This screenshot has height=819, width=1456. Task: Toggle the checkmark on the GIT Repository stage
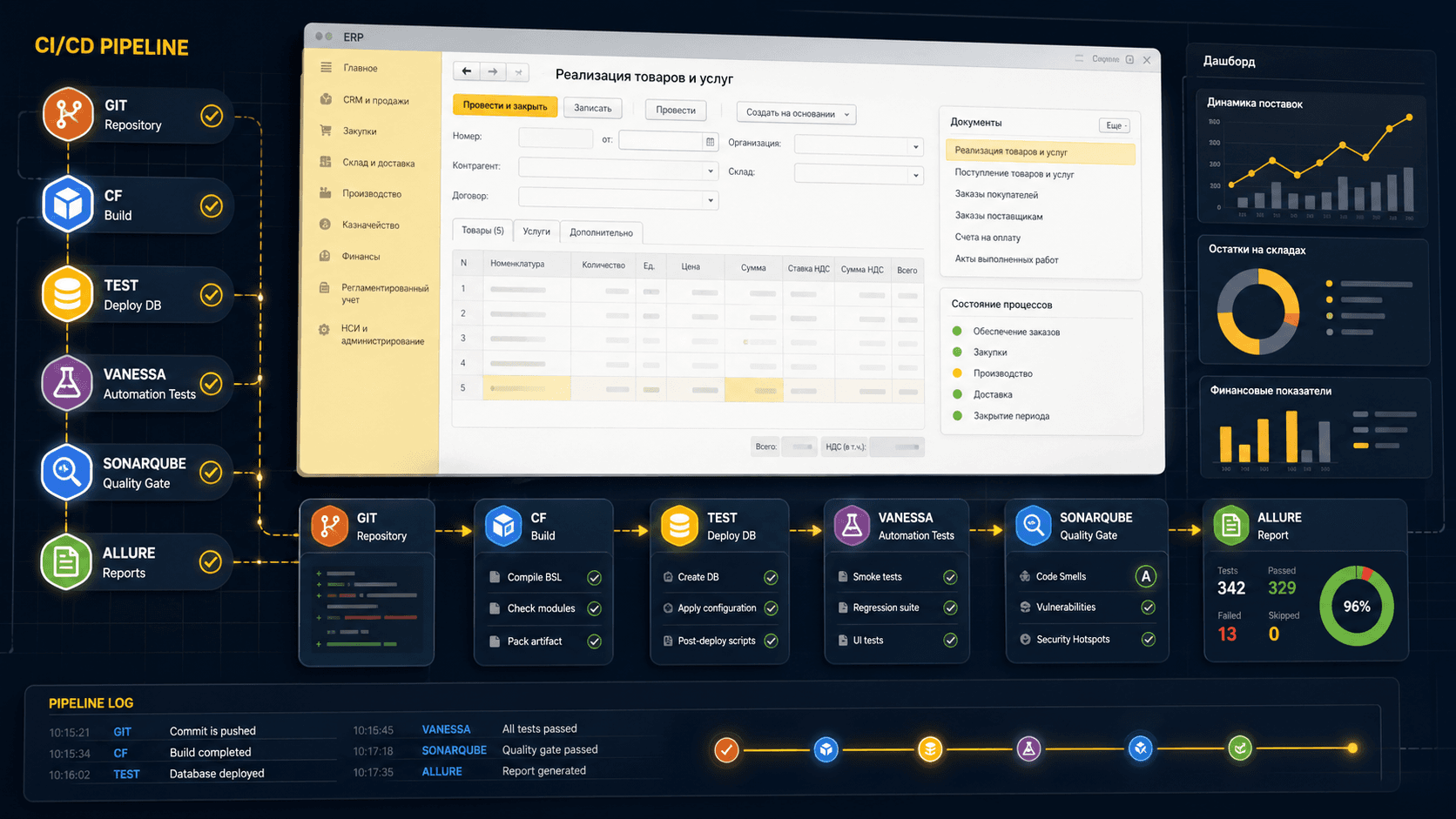[211, 114]
